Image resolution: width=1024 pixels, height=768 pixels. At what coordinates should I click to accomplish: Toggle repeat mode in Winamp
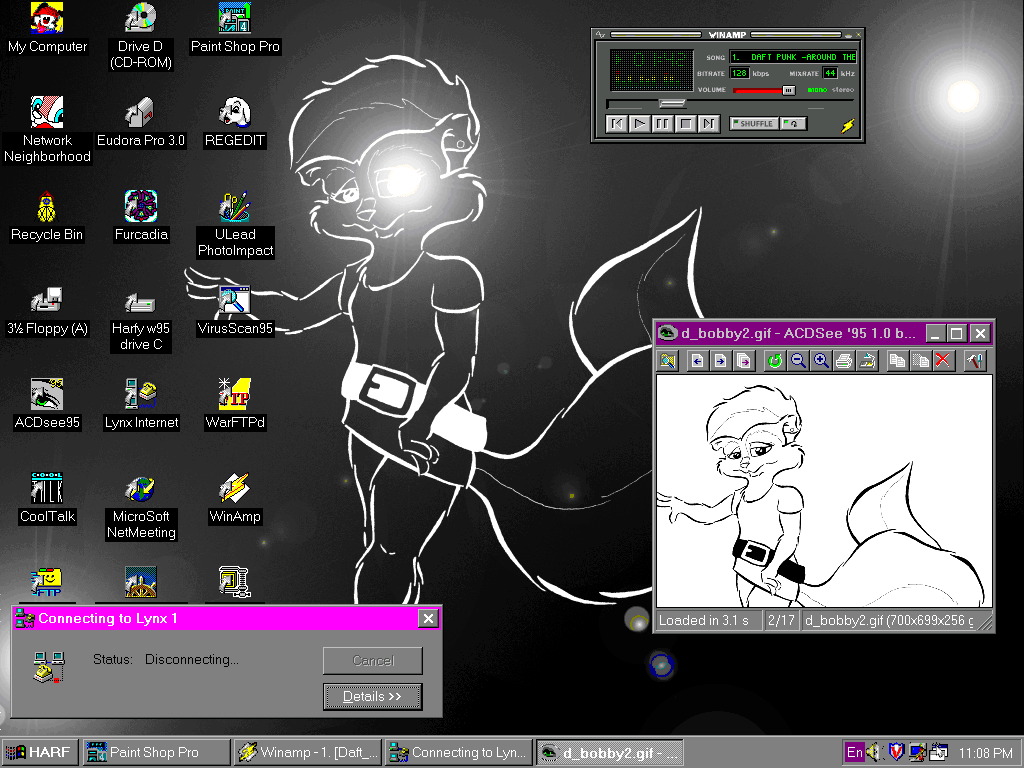coord(793,123)
